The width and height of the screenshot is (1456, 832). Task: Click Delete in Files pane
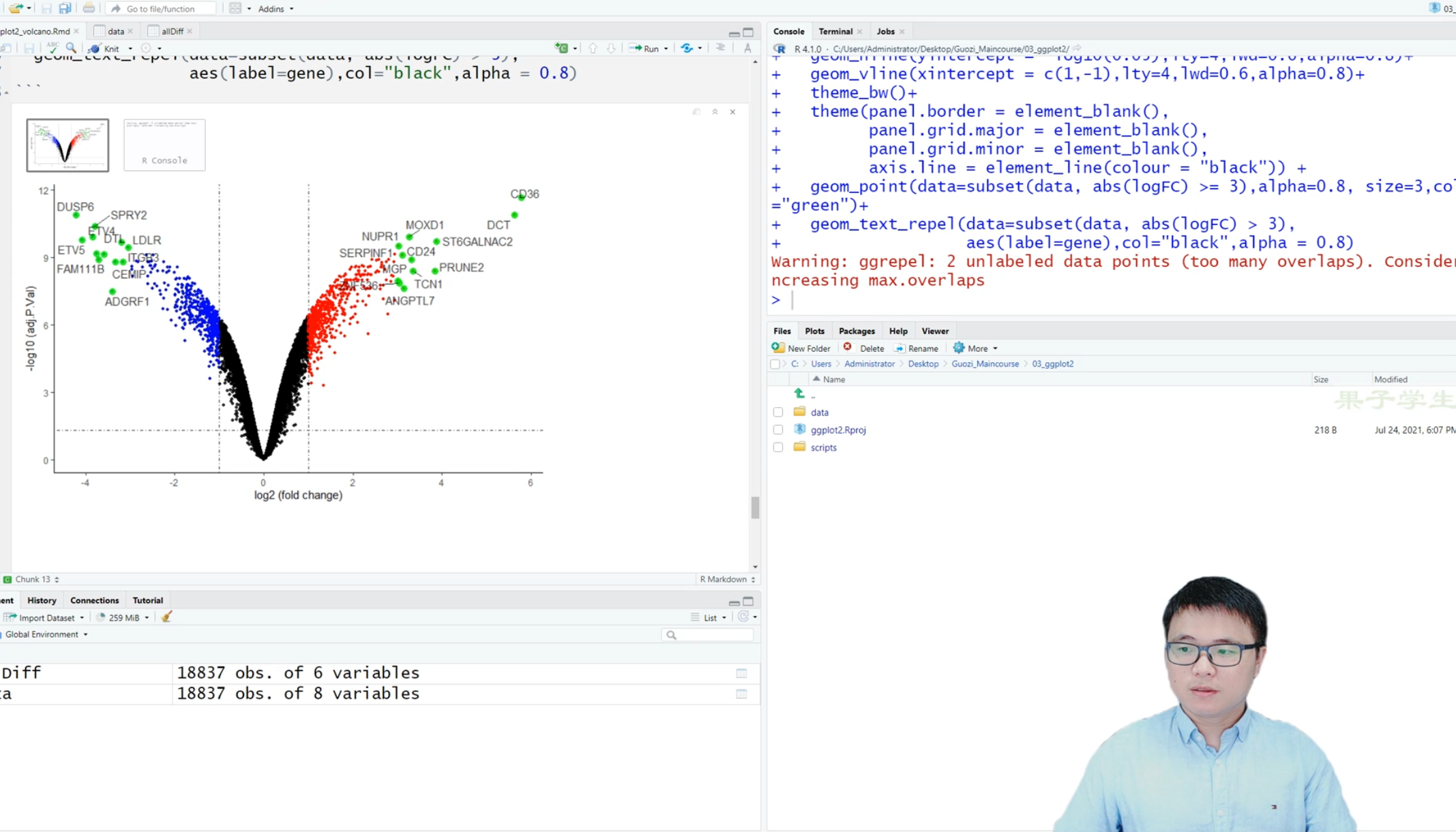click(863, 348)
